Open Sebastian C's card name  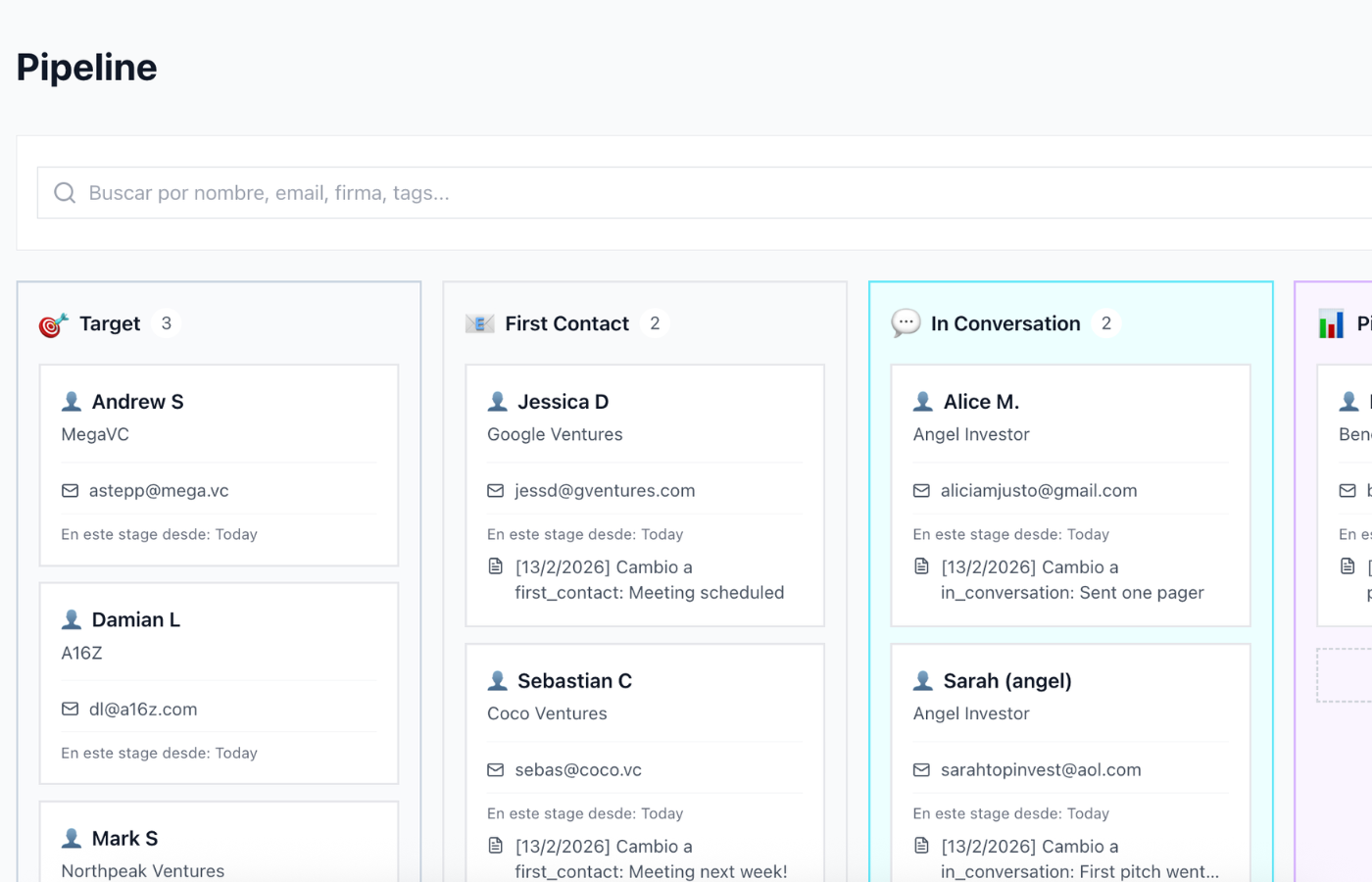point(574,681)
